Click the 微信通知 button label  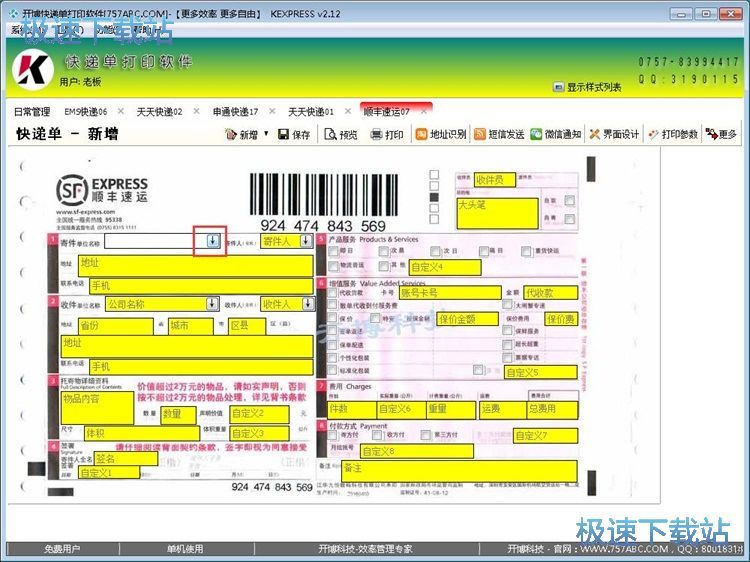click(x=563, y=135)
